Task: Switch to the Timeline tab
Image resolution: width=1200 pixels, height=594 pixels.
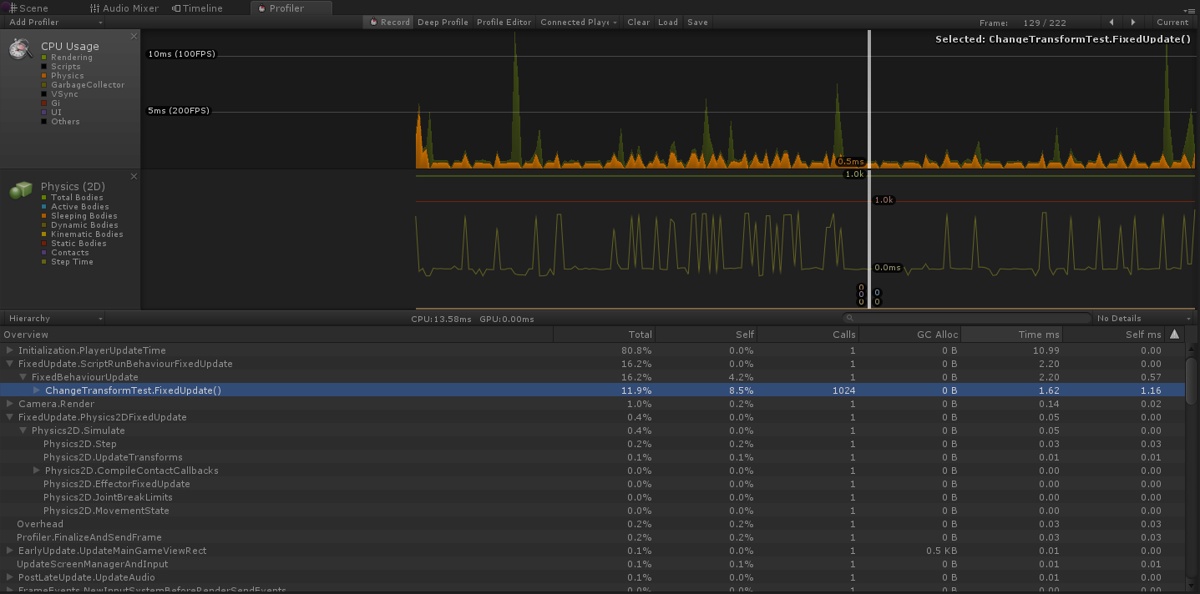Action: (196, 8)
